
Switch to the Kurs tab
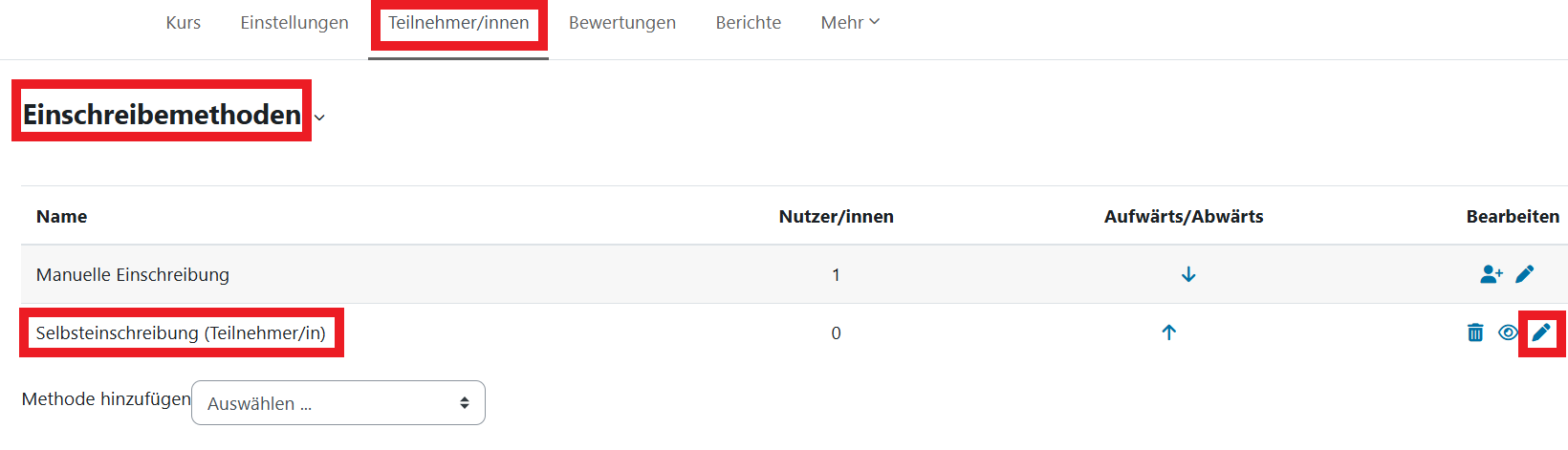(183, 23)
